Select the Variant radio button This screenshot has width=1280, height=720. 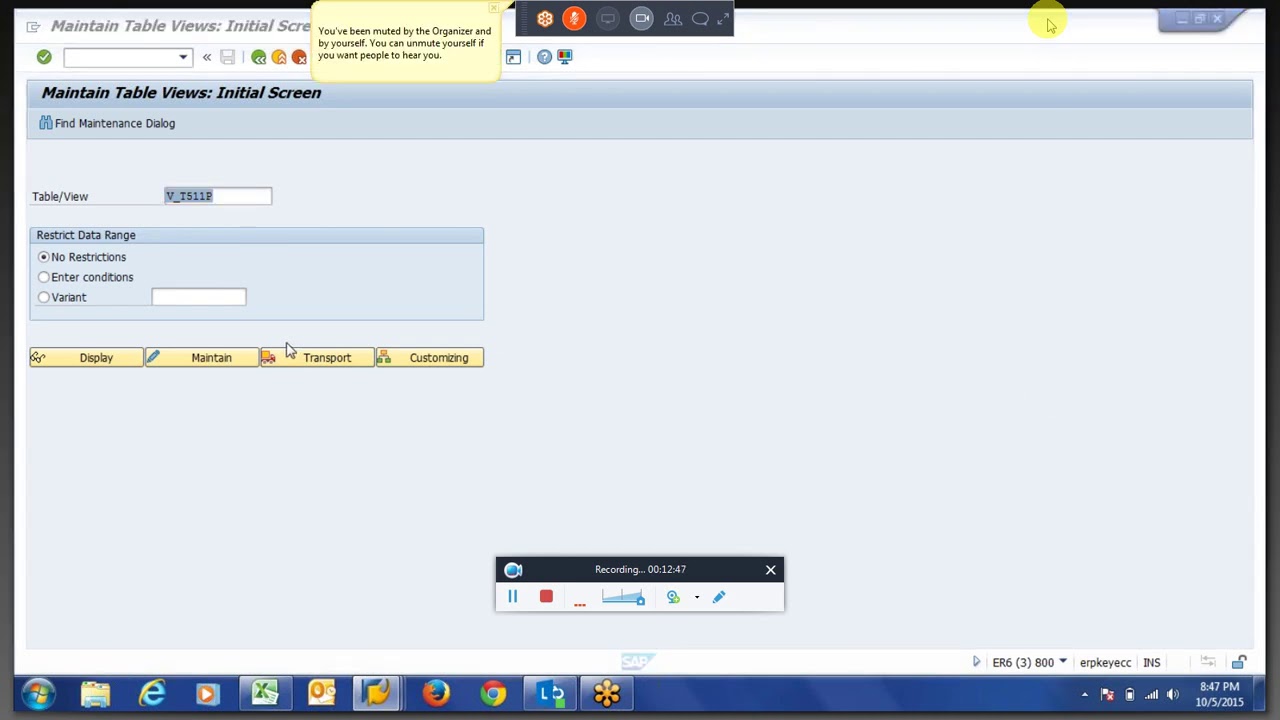coord(44,297)
